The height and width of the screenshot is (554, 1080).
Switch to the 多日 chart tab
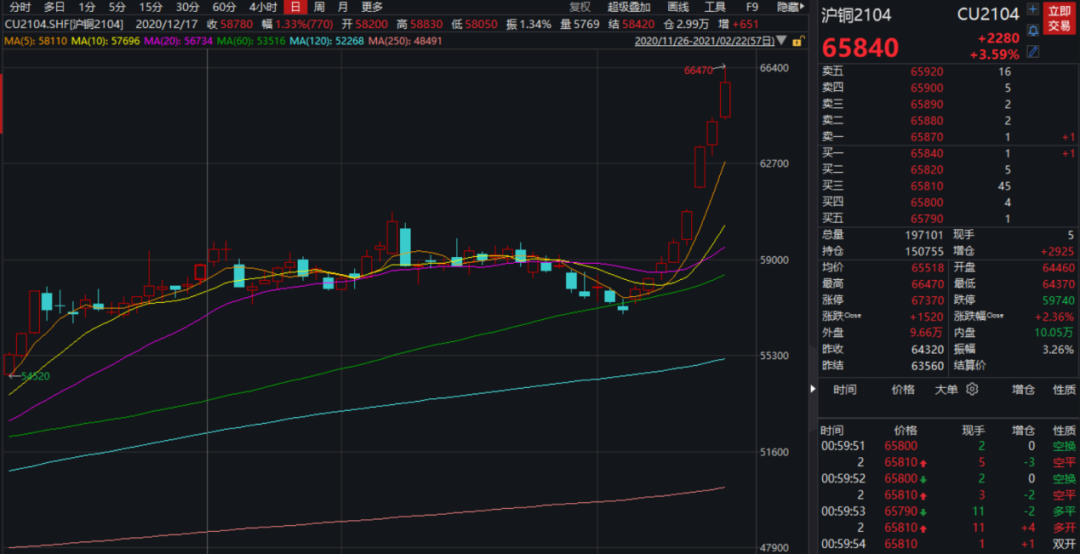[54, 7]
